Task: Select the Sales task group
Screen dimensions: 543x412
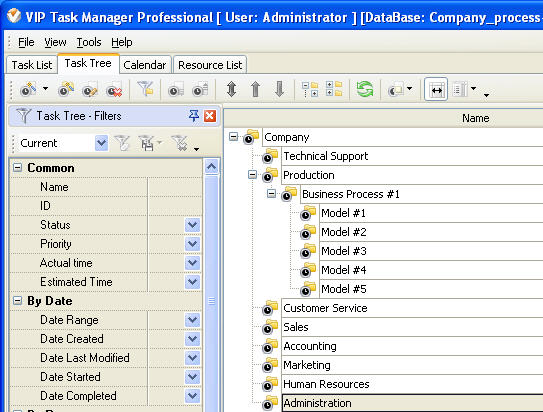Action: [x=295, y=327]
